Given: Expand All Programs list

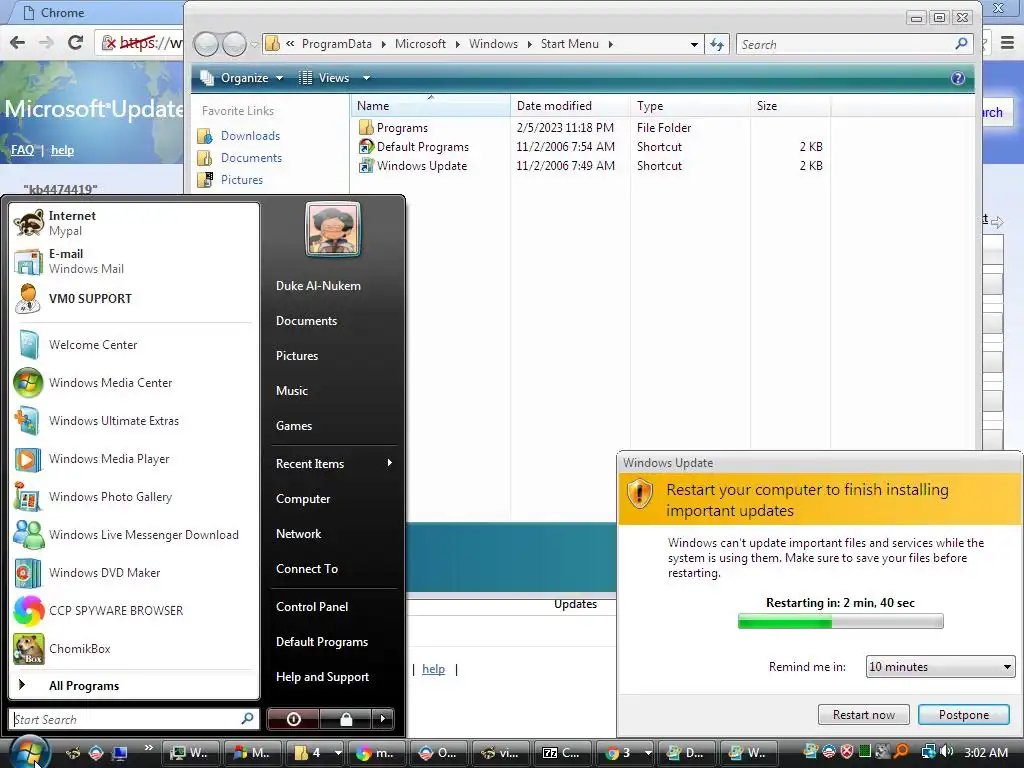Looking at the screenshot, I should (134, 686).
